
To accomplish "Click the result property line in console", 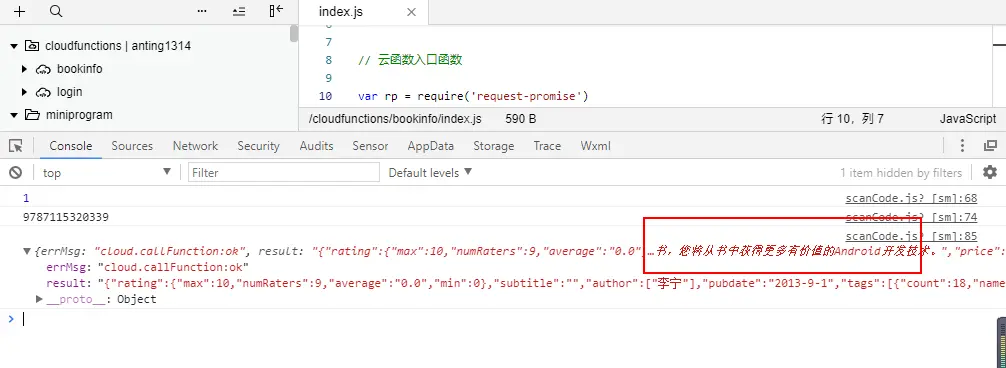I will (526, 283).
